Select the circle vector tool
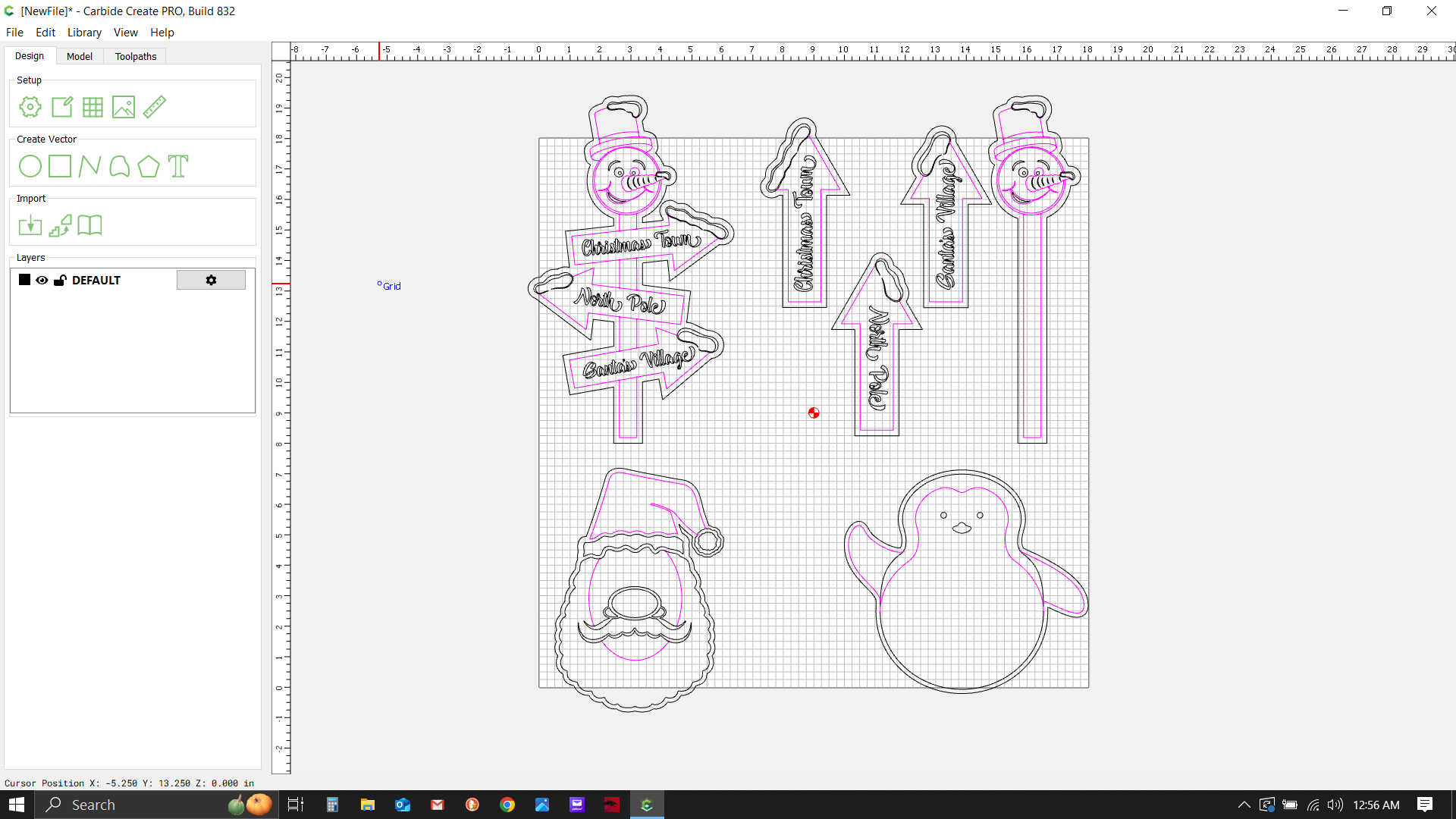The width and height of the screenshot is (1456, 819). pyautogui.click(x=30, y=166)
